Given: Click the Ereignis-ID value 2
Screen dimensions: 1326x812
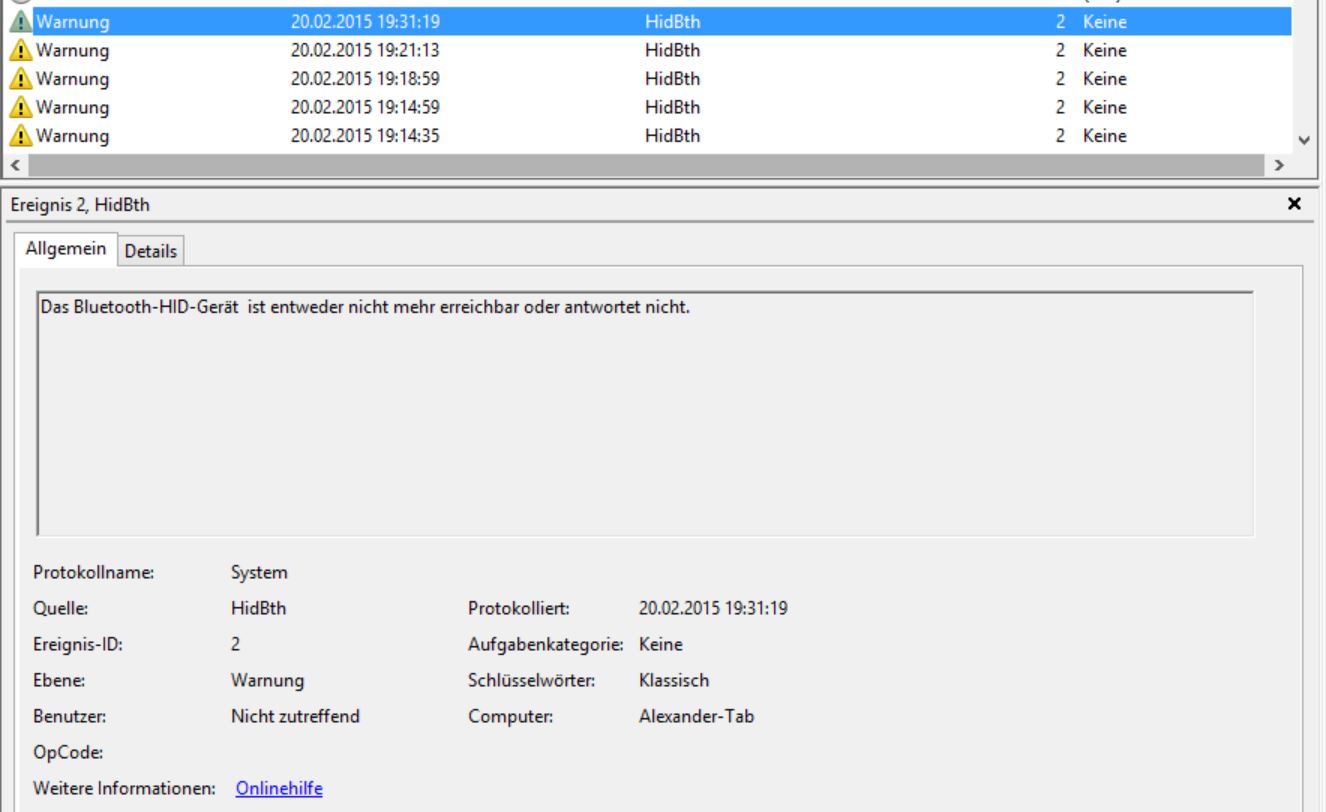Looking at the screenshot, I should (235, 644).
